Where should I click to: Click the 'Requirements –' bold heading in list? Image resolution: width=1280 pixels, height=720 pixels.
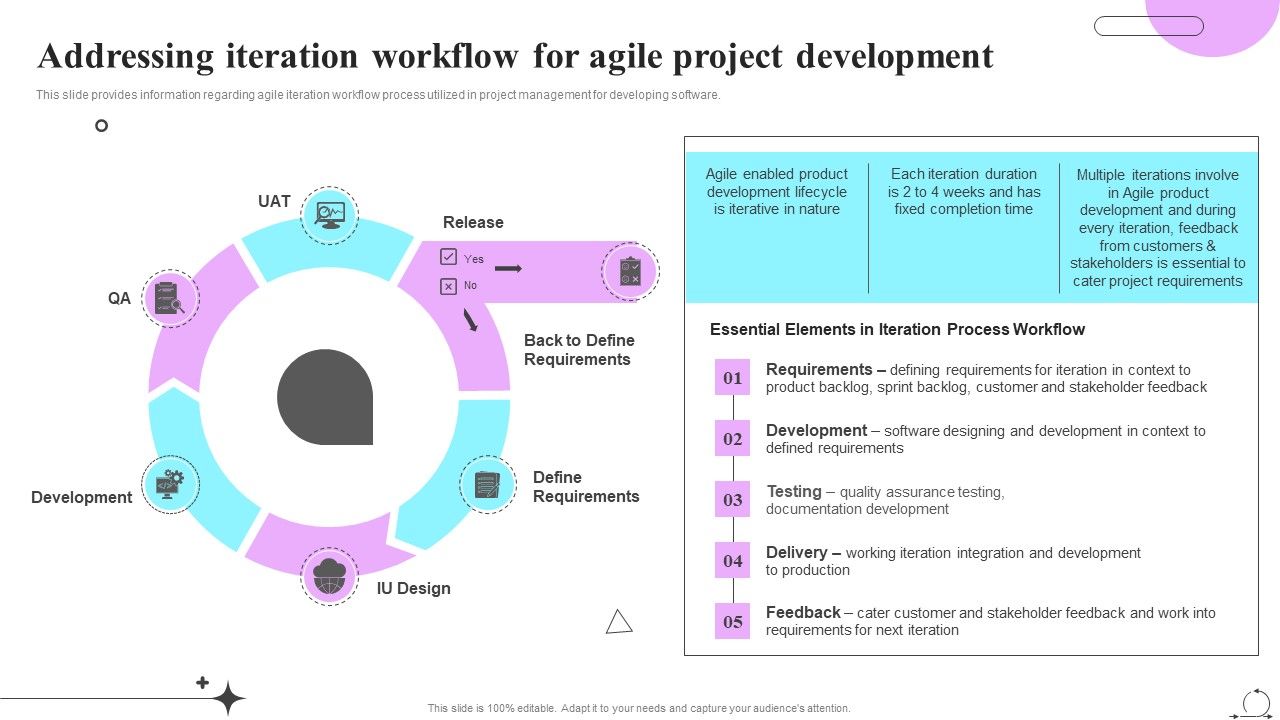pos(825,369)
